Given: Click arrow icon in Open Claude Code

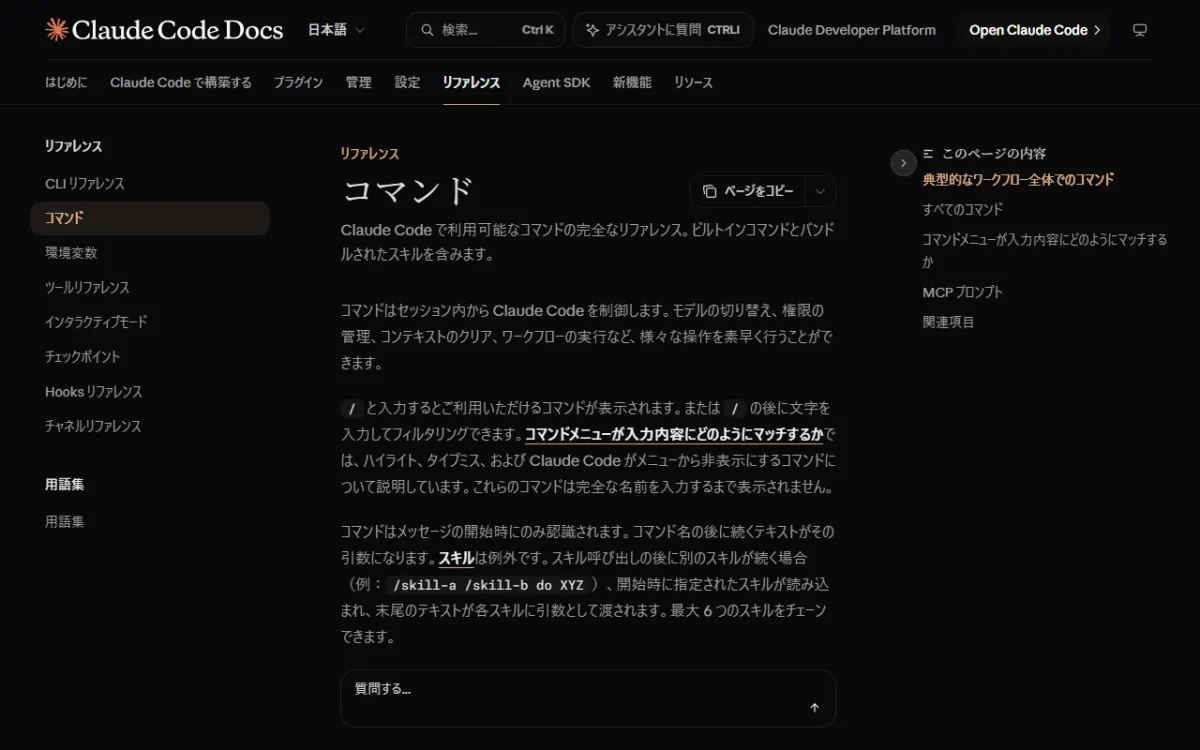Looking at the screenshot, I should click(1097, 30).
